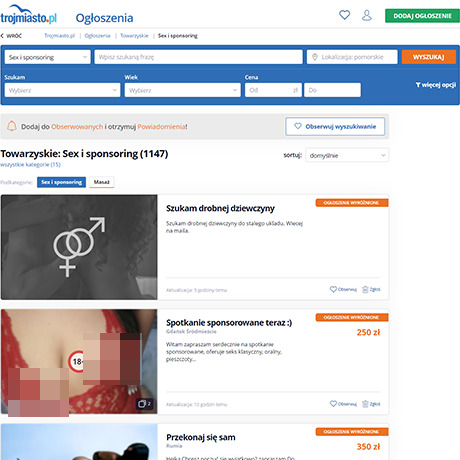The image size is (460, 460).
Task: Click the 'Rumia' location text
Action: [174, 446]
